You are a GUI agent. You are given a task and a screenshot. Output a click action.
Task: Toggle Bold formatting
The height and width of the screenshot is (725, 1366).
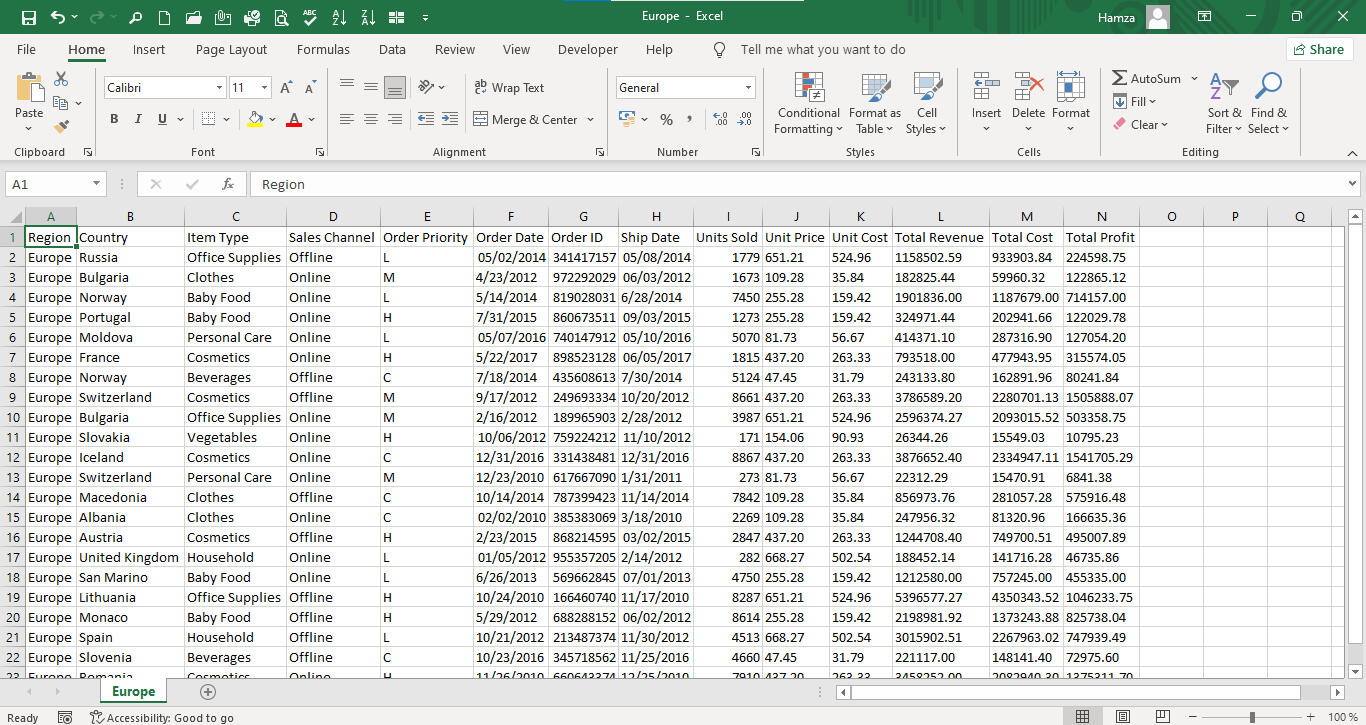pos(113,119)
